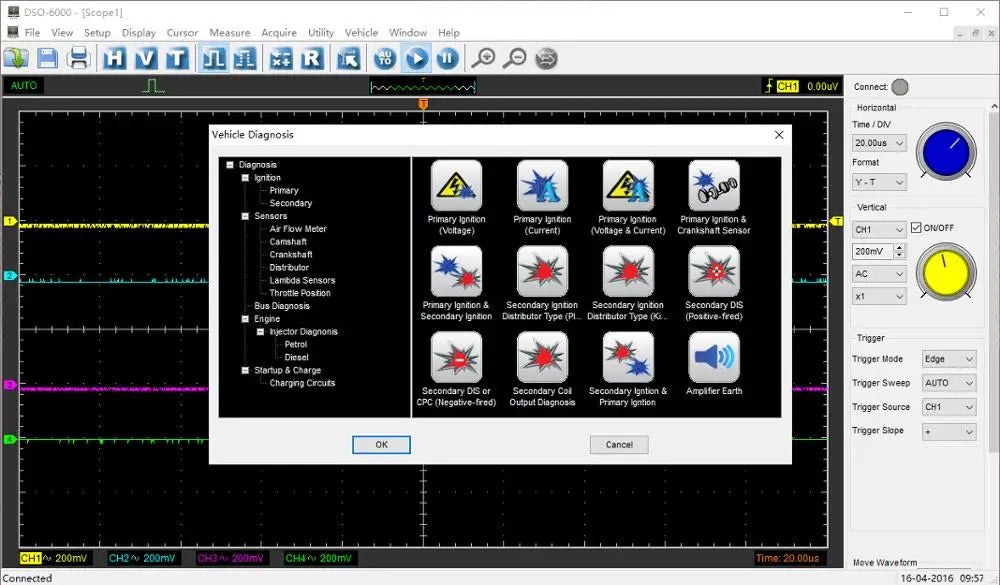Open the Measure menu
This screenshot has width=1000, height=585.
coord(229,32)
